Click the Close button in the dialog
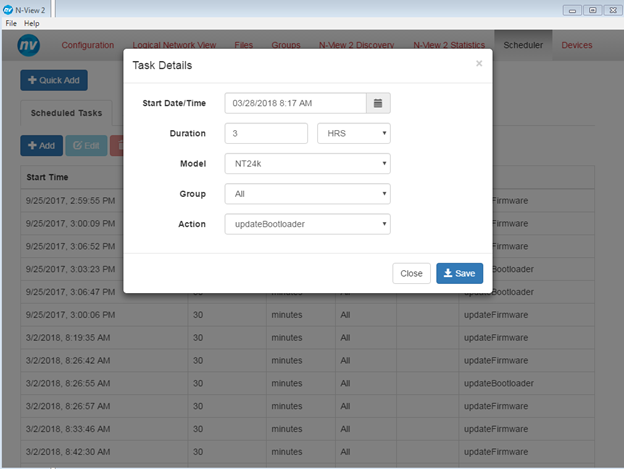Viewport: 624px width, 469px height. 411,273
